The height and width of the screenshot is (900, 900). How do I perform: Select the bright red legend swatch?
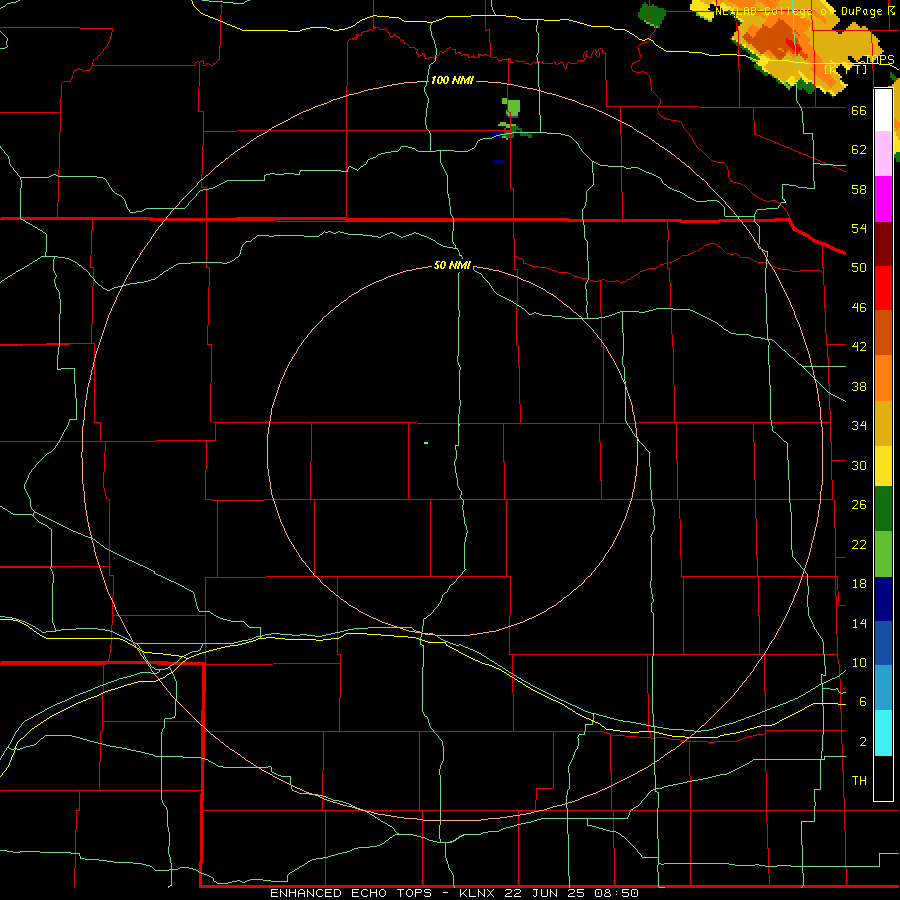click(x=883, y=288)
